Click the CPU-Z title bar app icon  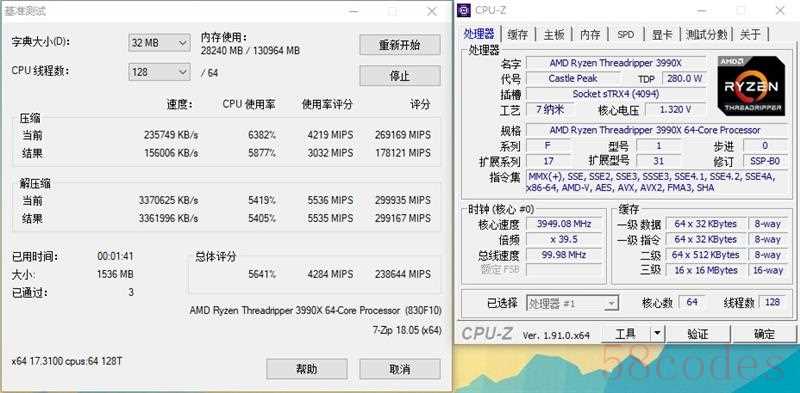(464, 10)
